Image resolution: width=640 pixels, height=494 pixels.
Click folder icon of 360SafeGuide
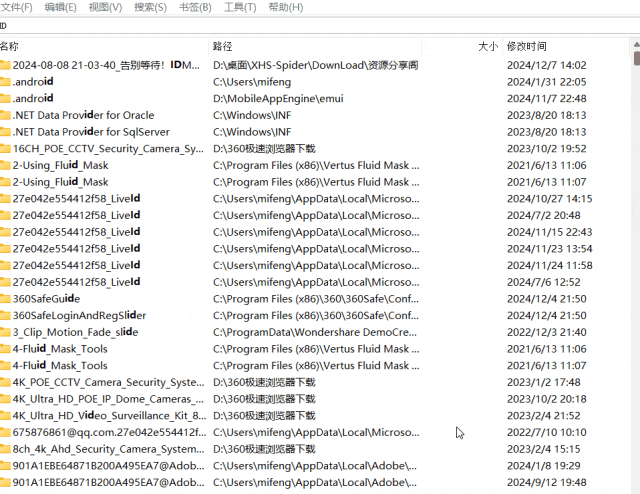pos(5,299)
